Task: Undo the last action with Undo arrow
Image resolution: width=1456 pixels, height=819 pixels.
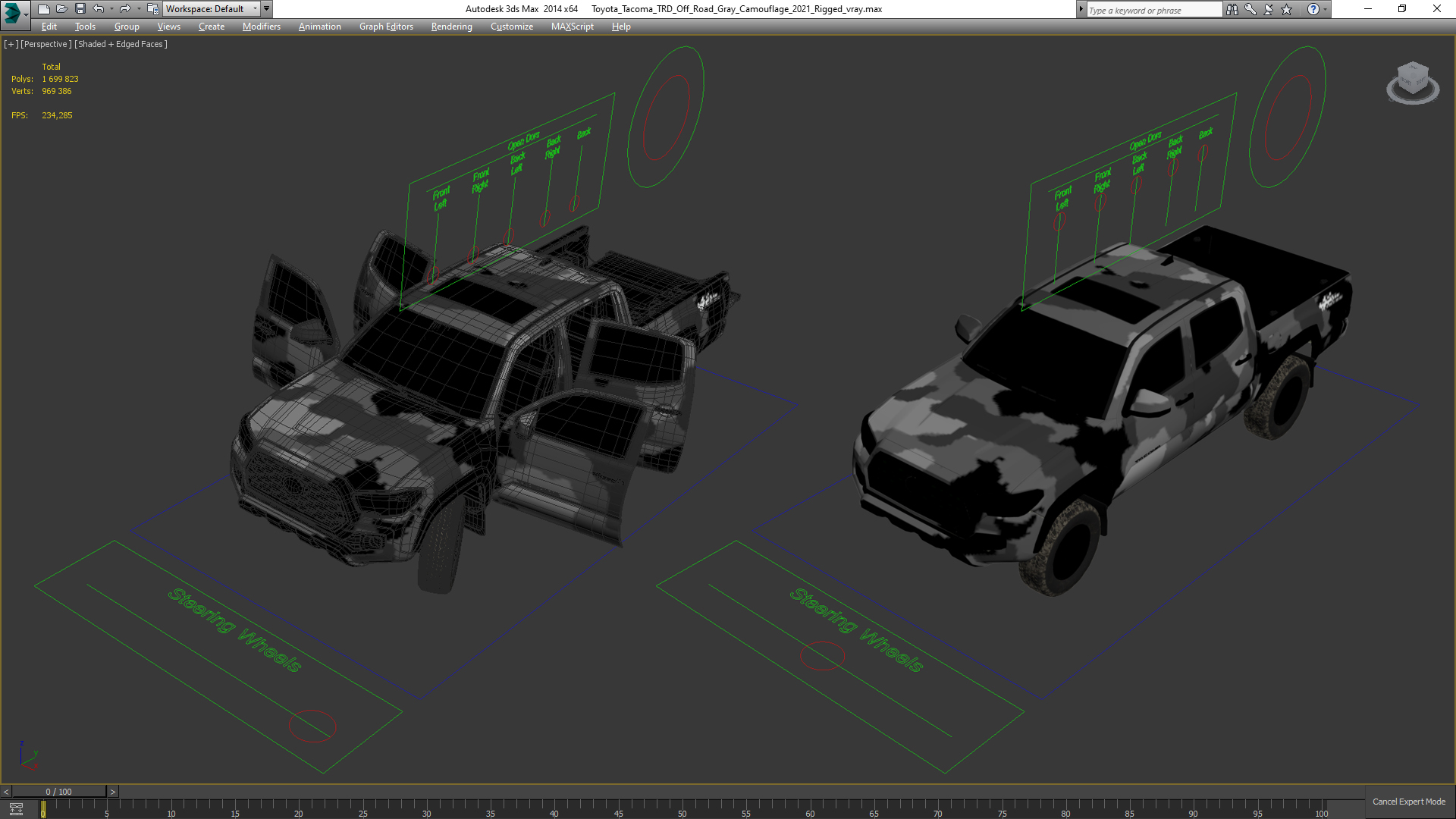Action: pyautogui.click(x=99, y=9)
